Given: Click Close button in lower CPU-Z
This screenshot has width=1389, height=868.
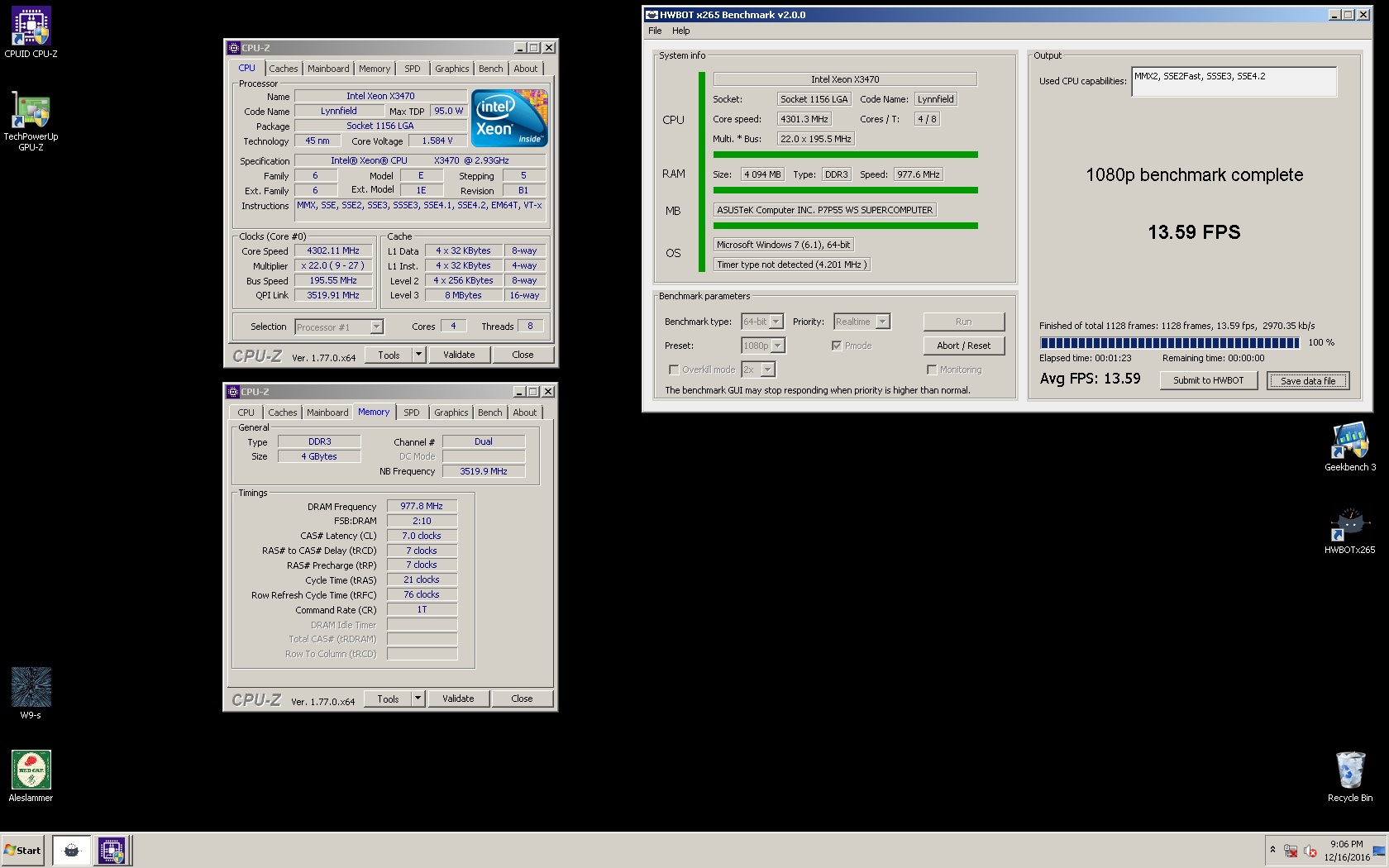Looking at the screenshot, I should (x=523, y=699).
